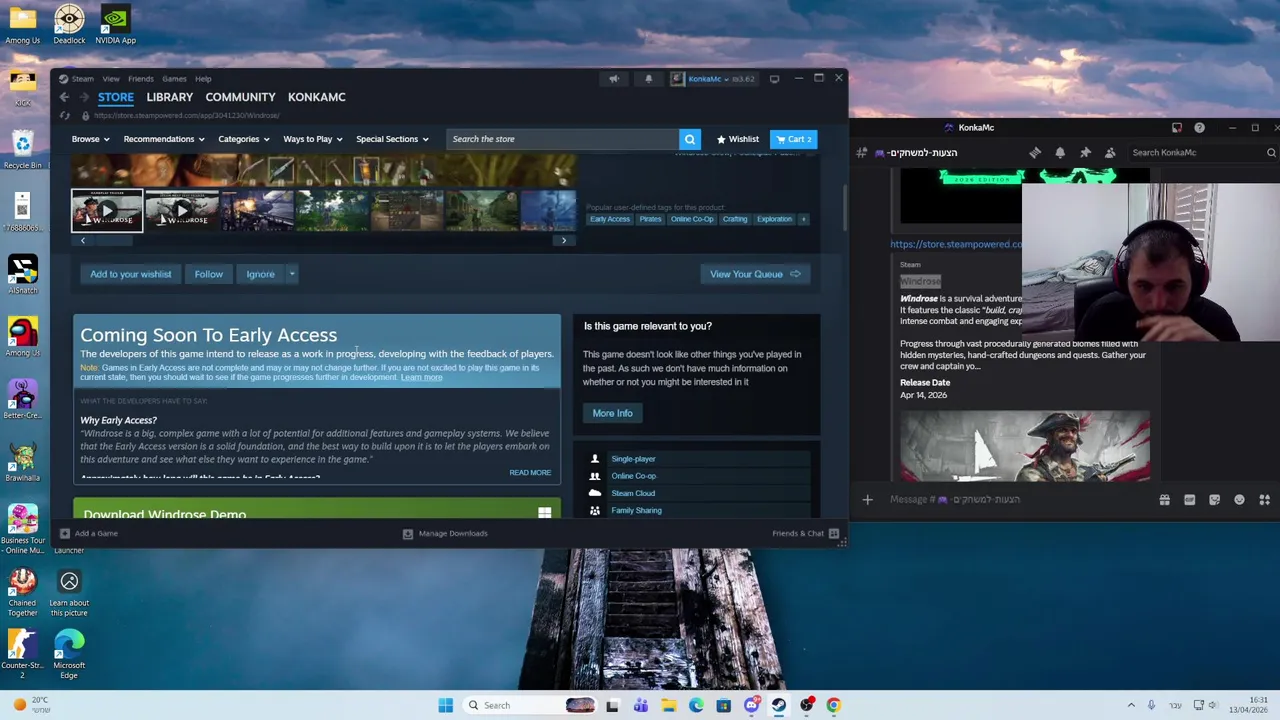Open Discord notification settings bell
The width and height of the screenshot is (1280, 720).
pyautogui.click(x=1060, y=152)
